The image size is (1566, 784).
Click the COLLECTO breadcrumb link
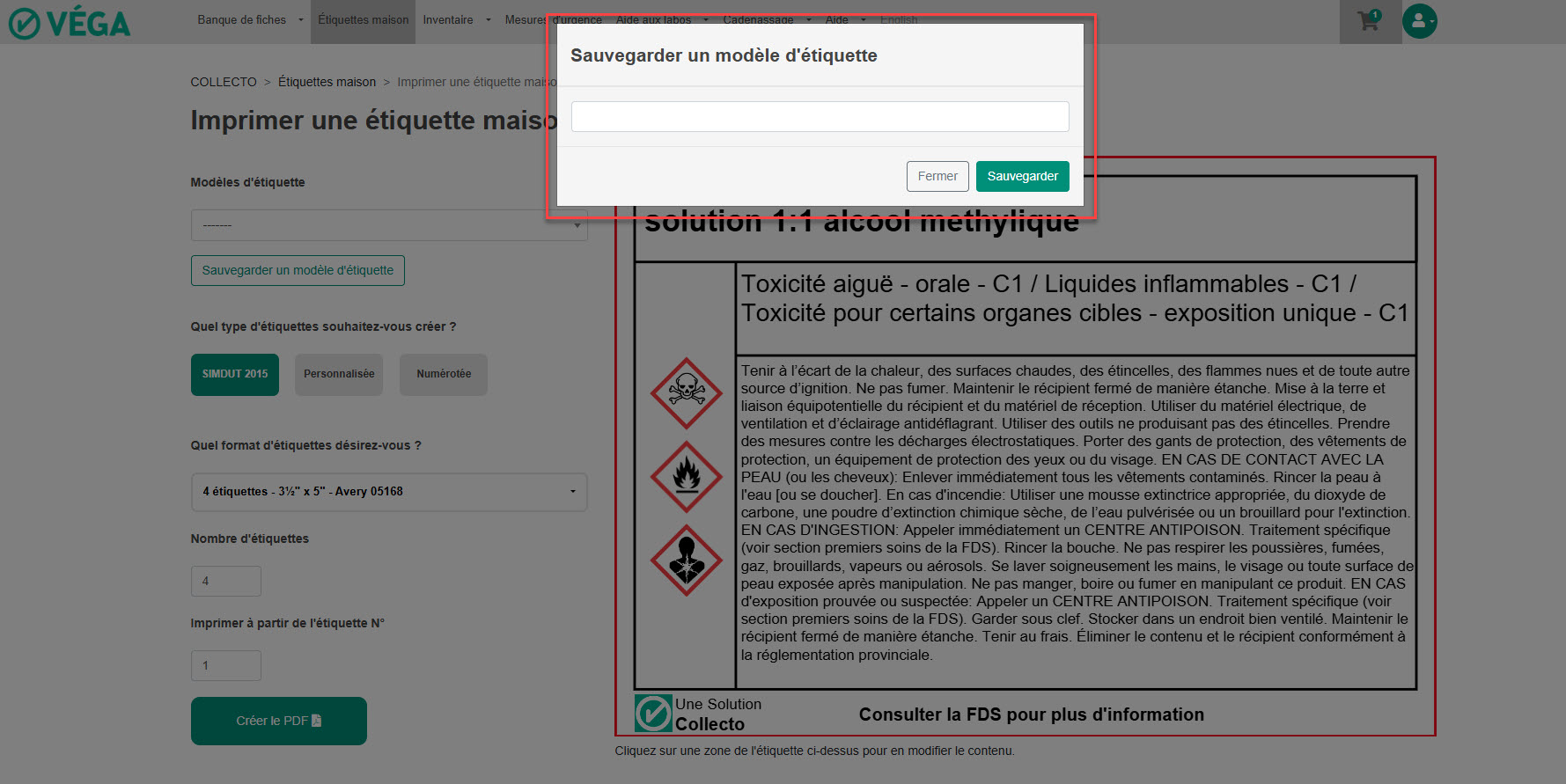224,82
